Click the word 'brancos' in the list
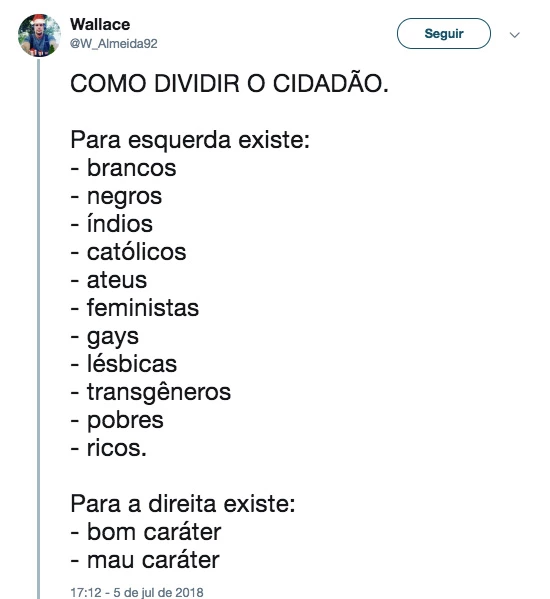Image resolution: width=550 pixels, height=599 pixels. coord(131,168)
